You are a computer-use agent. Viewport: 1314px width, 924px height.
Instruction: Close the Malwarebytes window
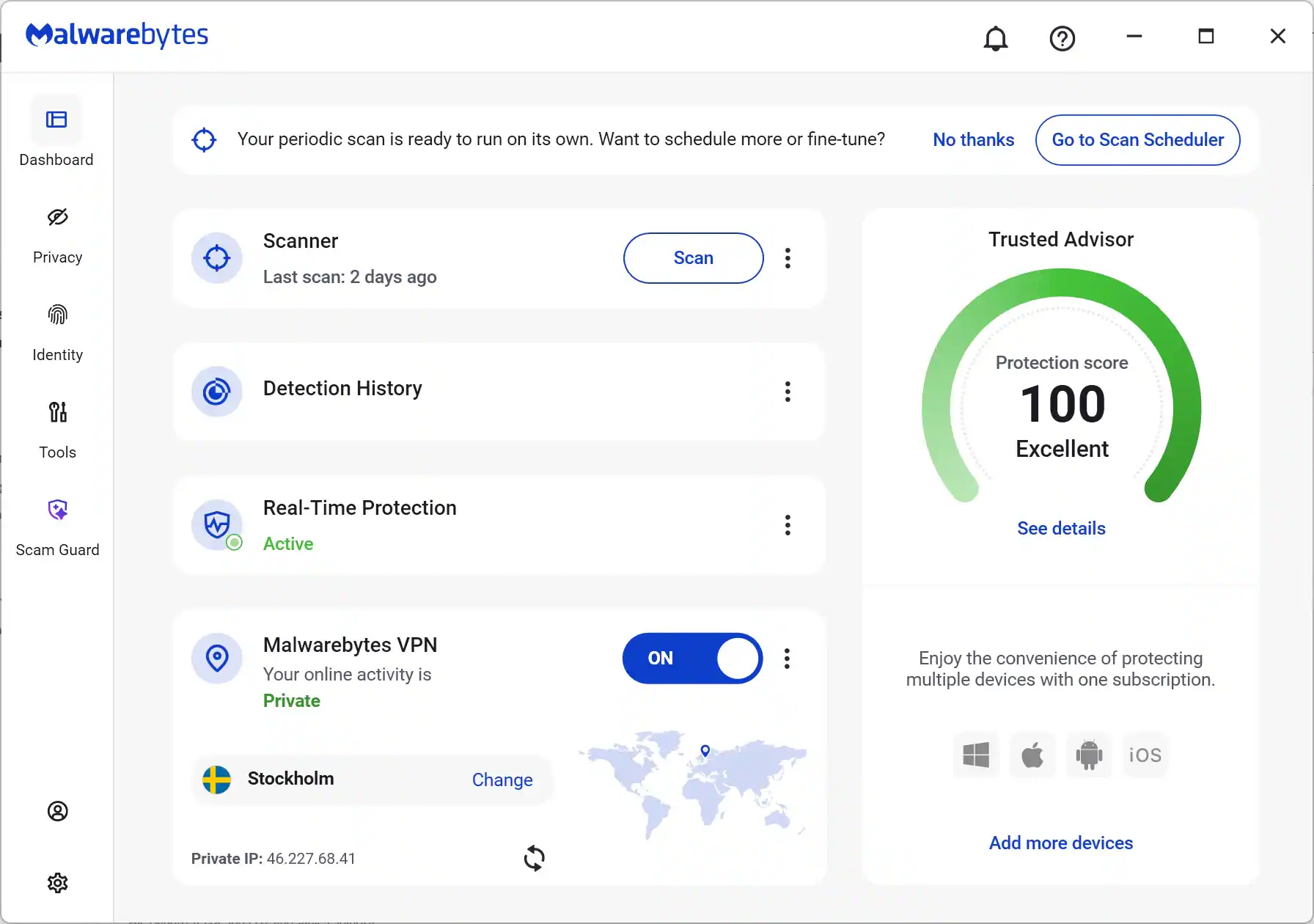pos(1278,36)
